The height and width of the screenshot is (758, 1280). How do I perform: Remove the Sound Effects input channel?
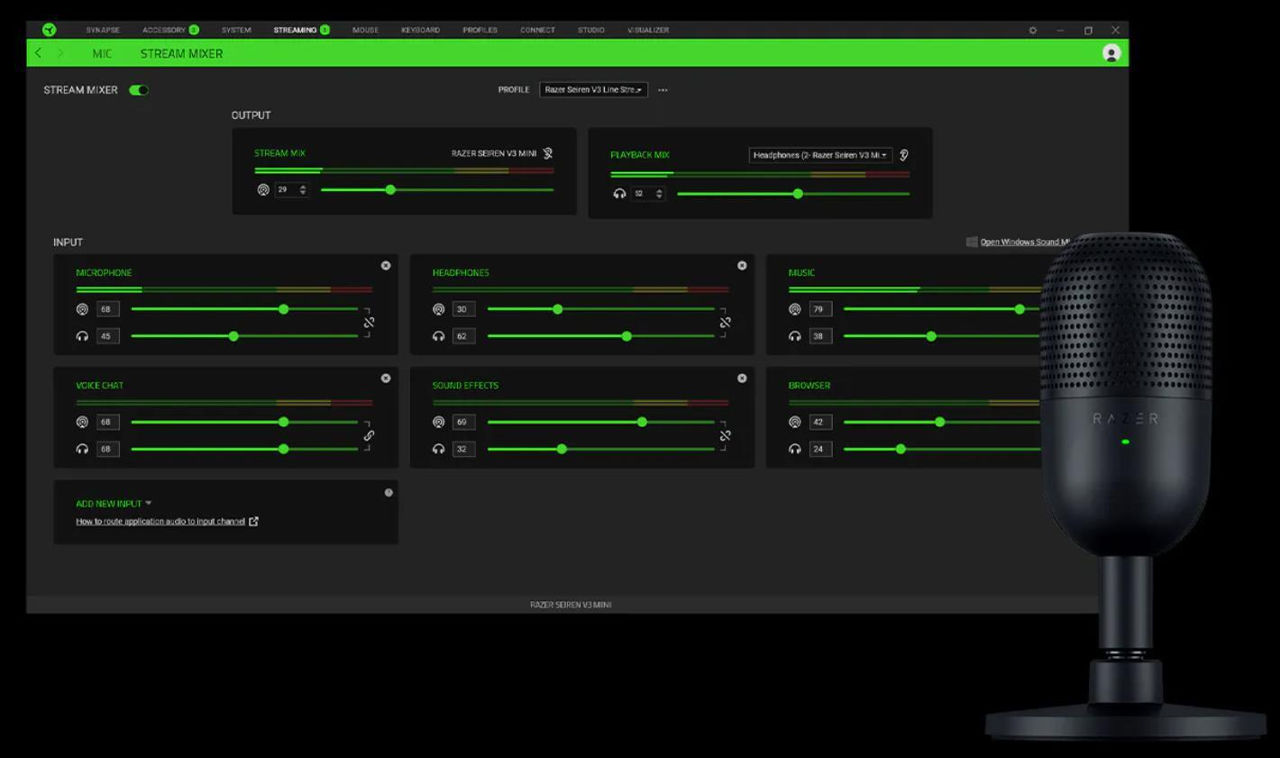pos(742,378)
